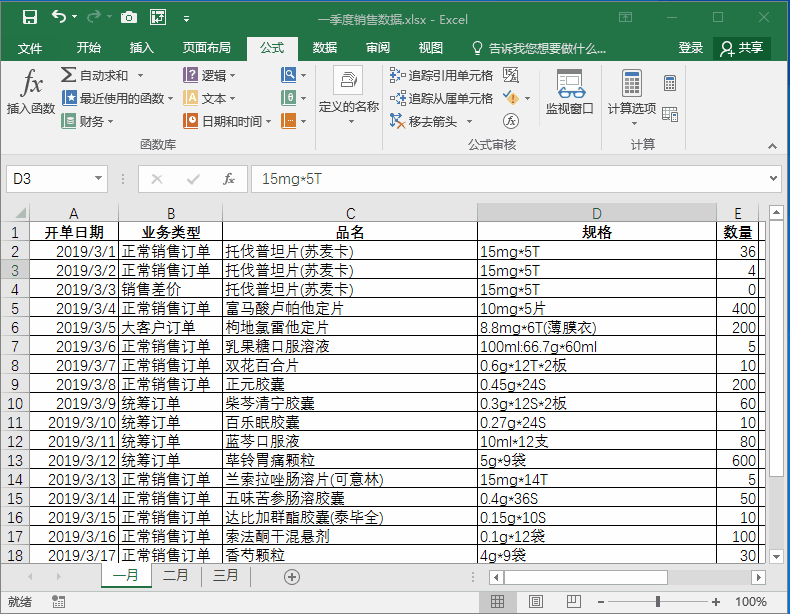This screenshot has height=614, width=790.
Task: Open the 三月 sheet tab
Action: pyautogui.click(x=225, y=575)
